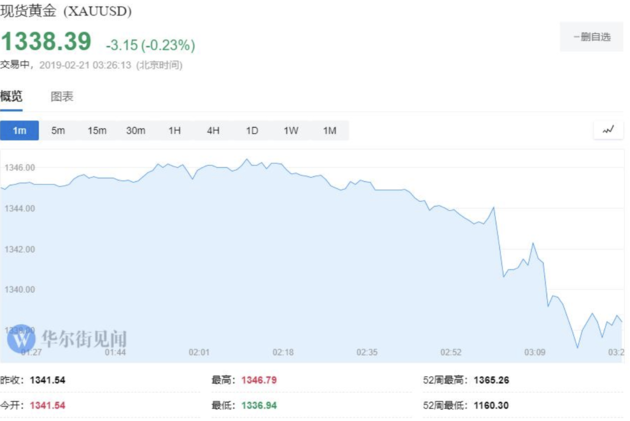
Task: Click the 华尔街见闻 watermark logo
Action: click(x=68, y=339)
